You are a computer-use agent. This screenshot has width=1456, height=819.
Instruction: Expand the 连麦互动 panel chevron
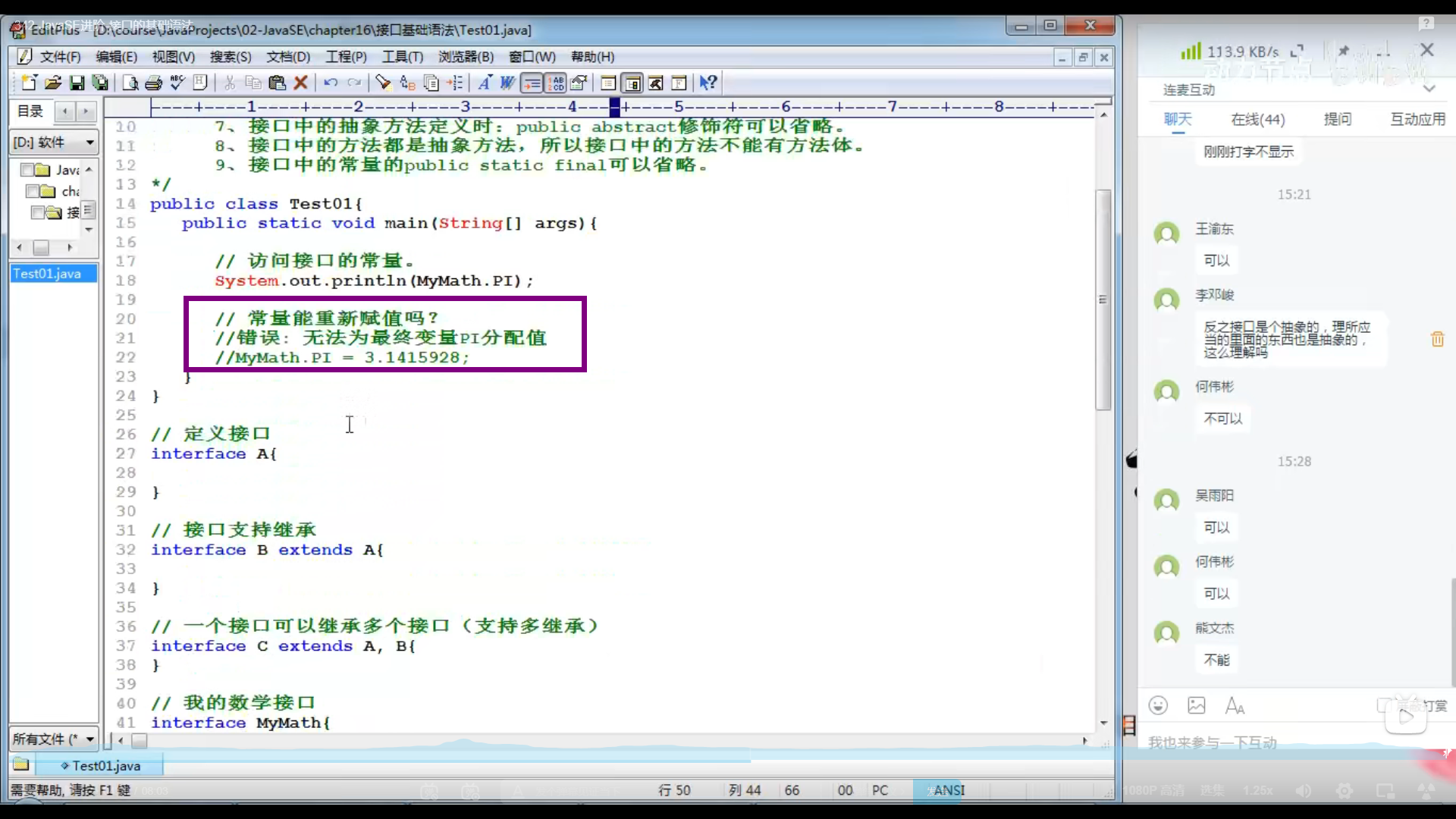1429,89
